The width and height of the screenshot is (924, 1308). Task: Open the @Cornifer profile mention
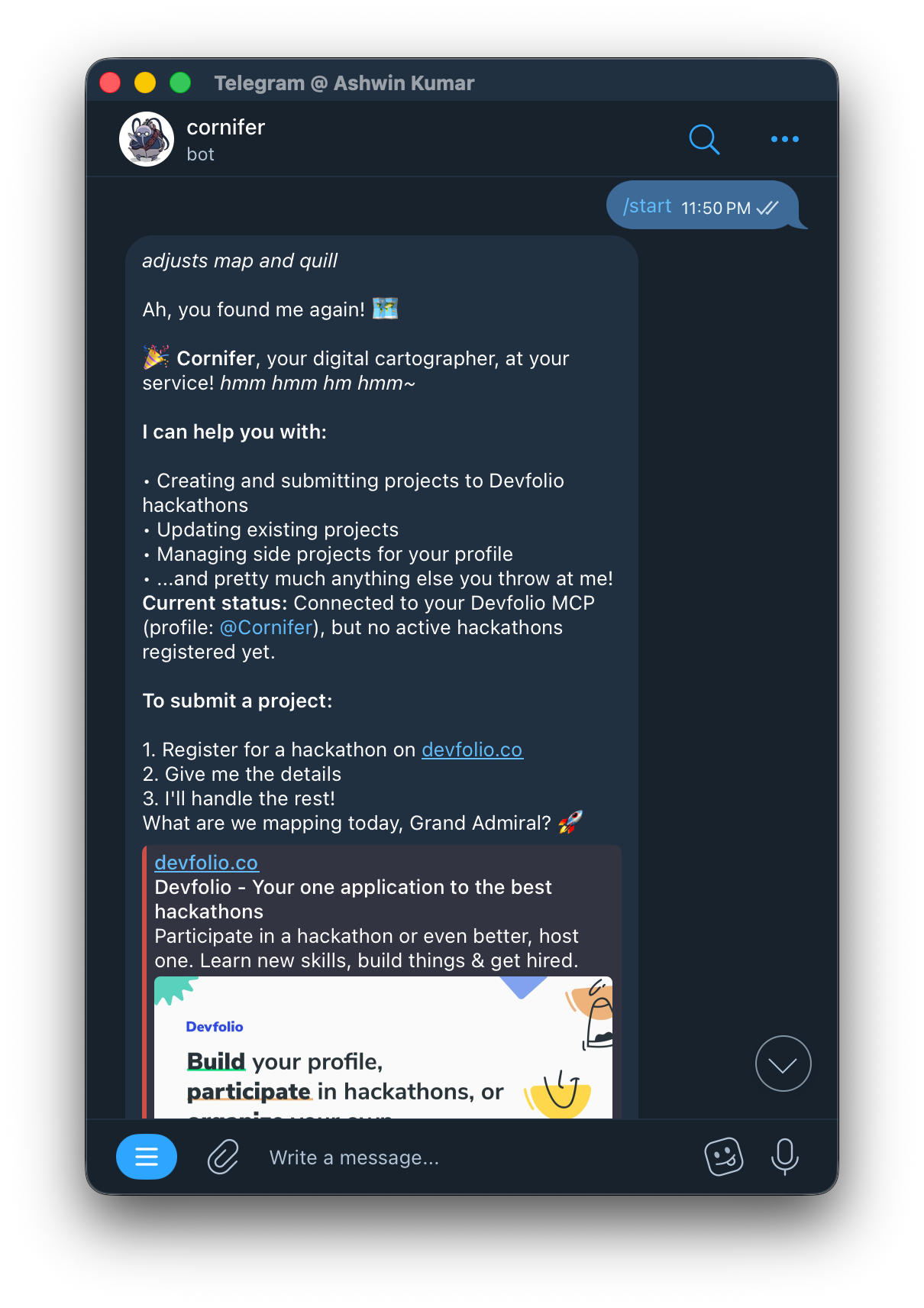(267, 627)
